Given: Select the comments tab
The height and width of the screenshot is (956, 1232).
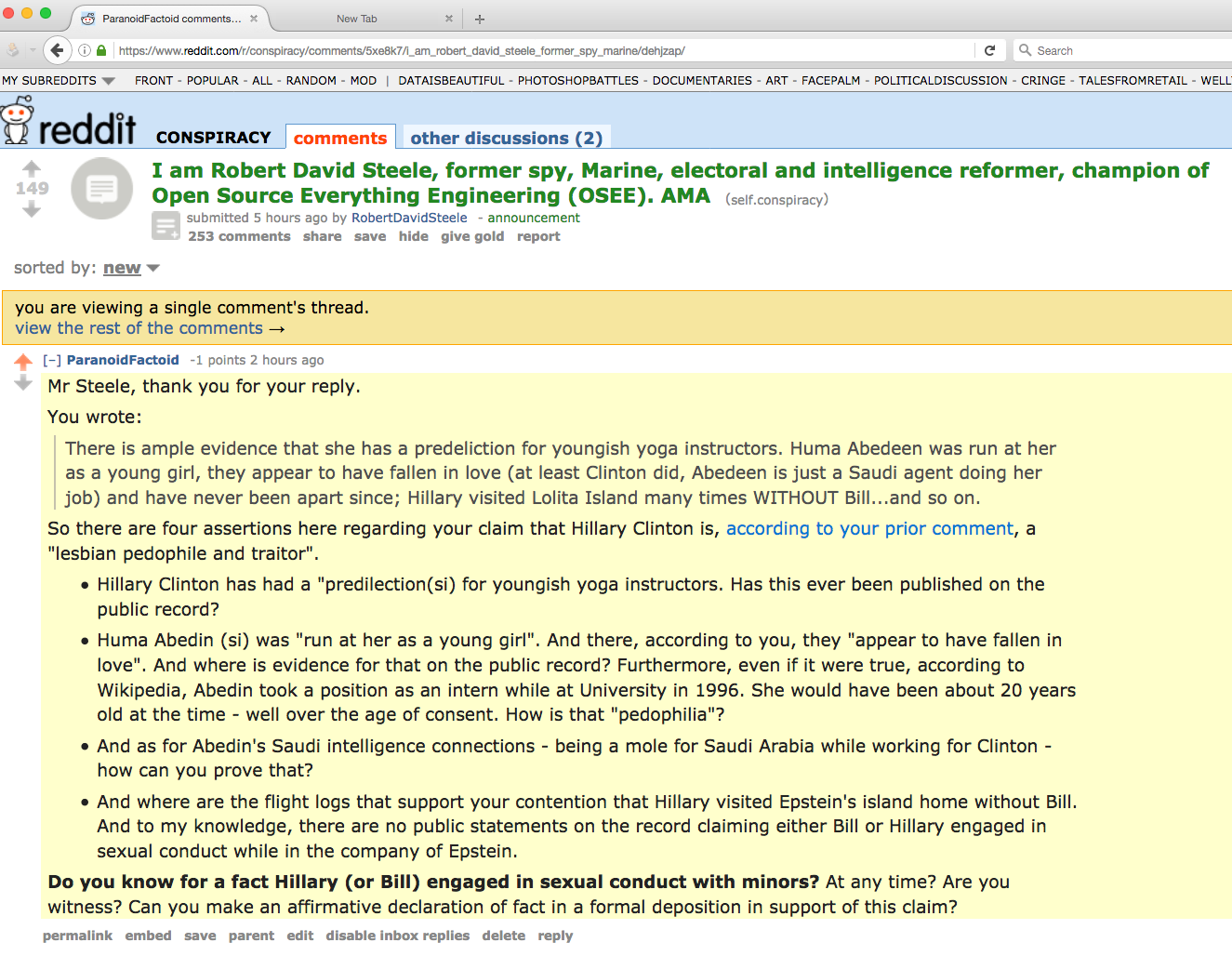Looking at the screenshot, I should [340, 138].
